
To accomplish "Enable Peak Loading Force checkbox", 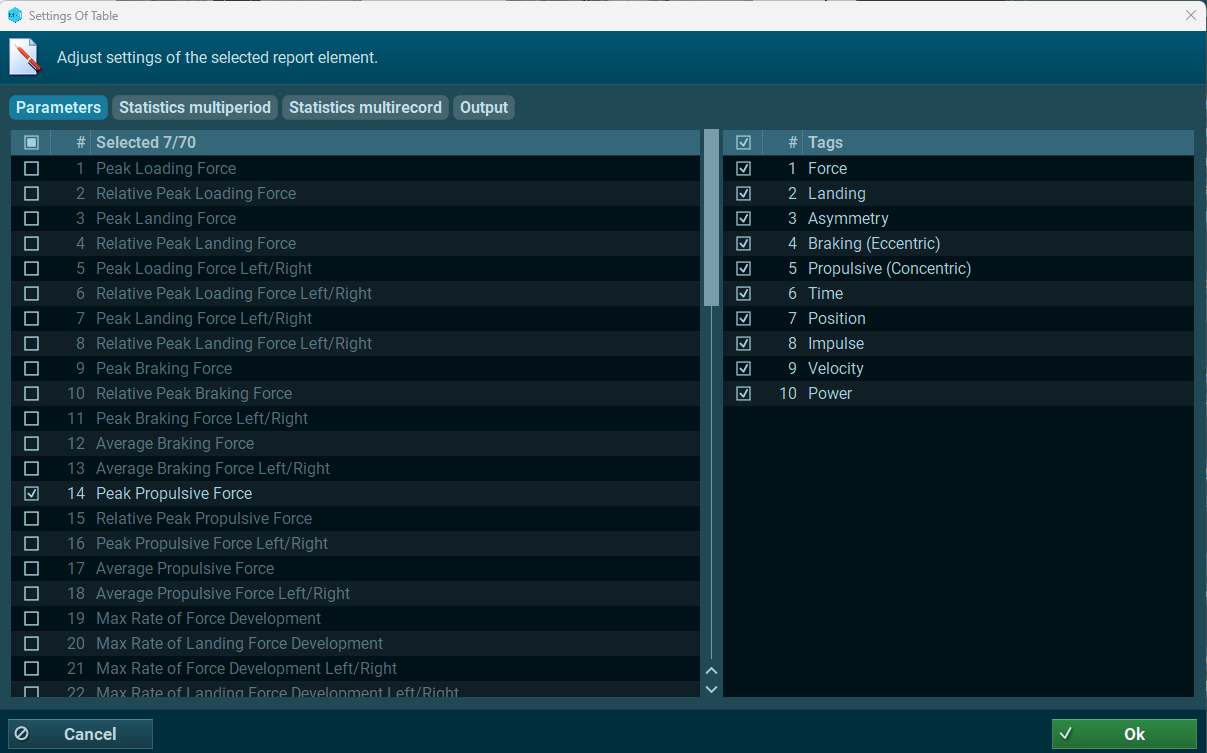I will pos(32,168).
